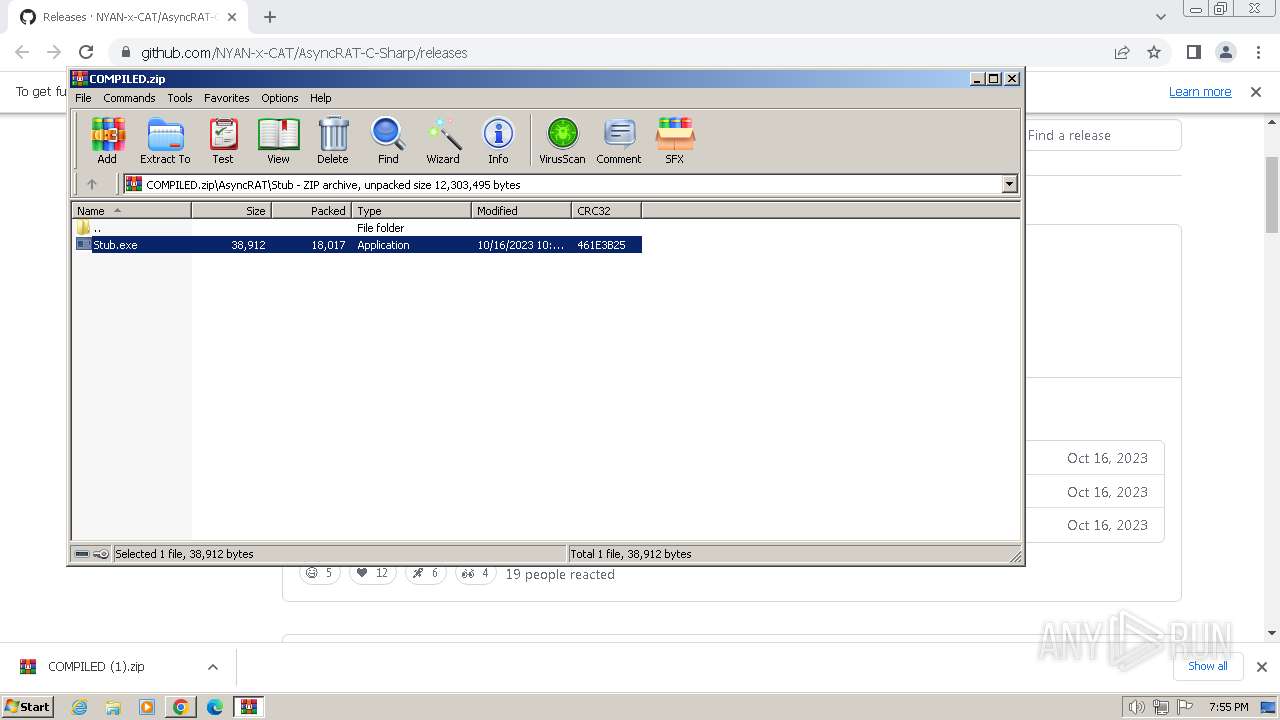
Task: Click the laugh reaction with 5
Action: 320,573
